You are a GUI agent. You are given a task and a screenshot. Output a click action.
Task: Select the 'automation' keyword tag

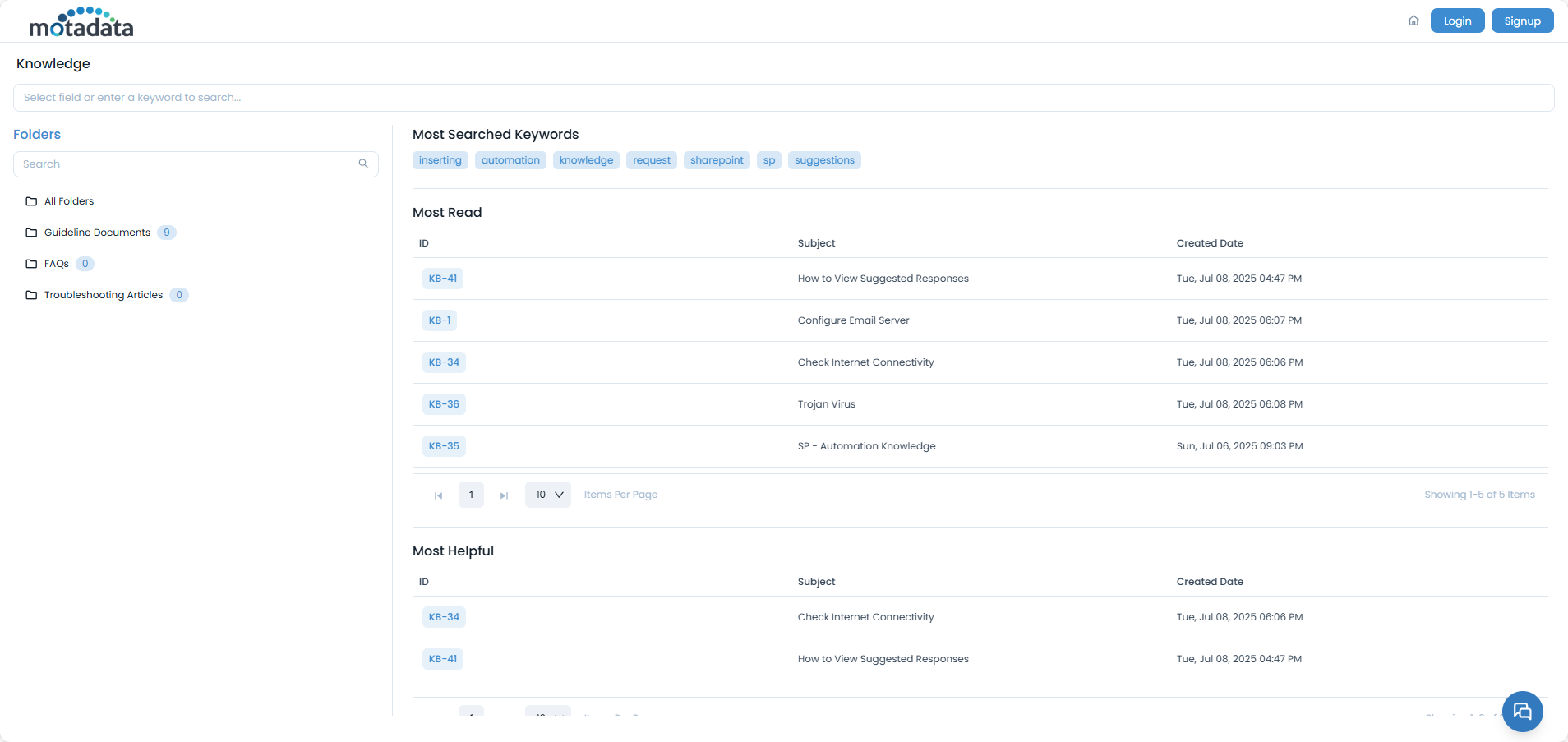pyautogui.click(x=510, y=160)
